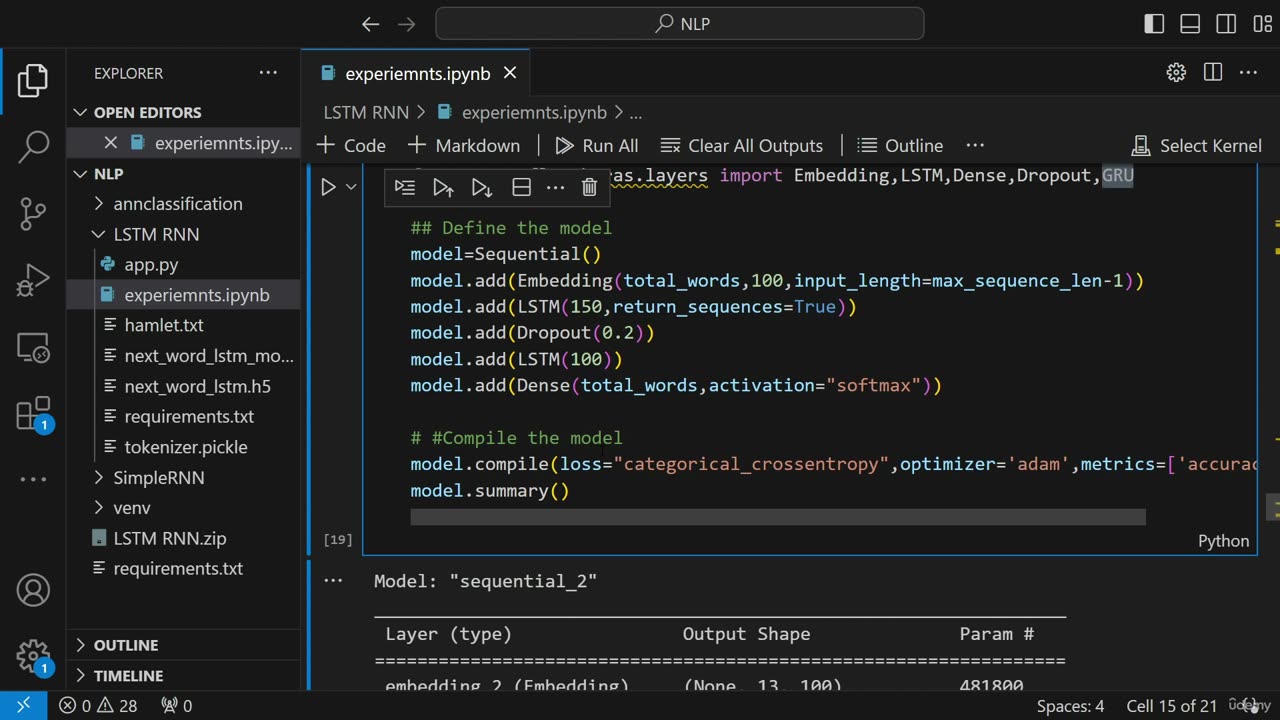The width and height of the screenshot is (1280, 720).
Task: Open the Accounts menu
Action: pos(33,590)
